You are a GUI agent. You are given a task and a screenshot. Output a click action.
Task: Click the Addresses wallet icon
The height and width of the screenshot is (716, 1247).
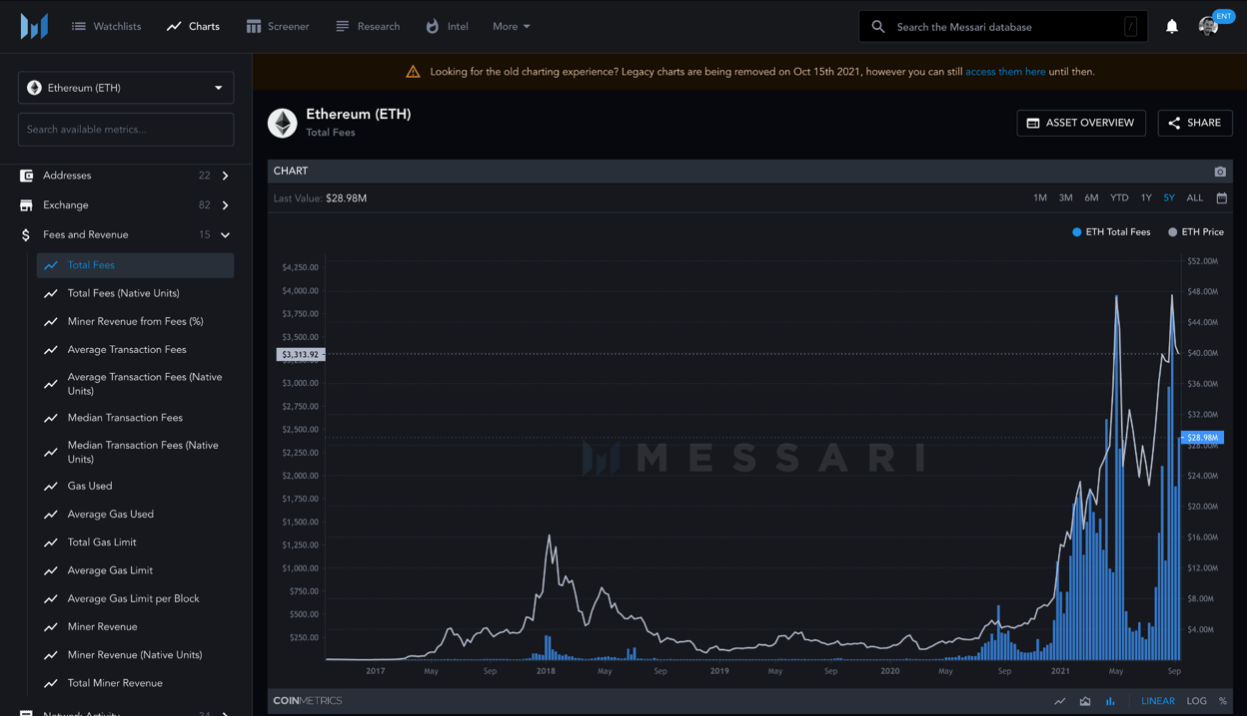pyautogui.click(x=26, y=176)
